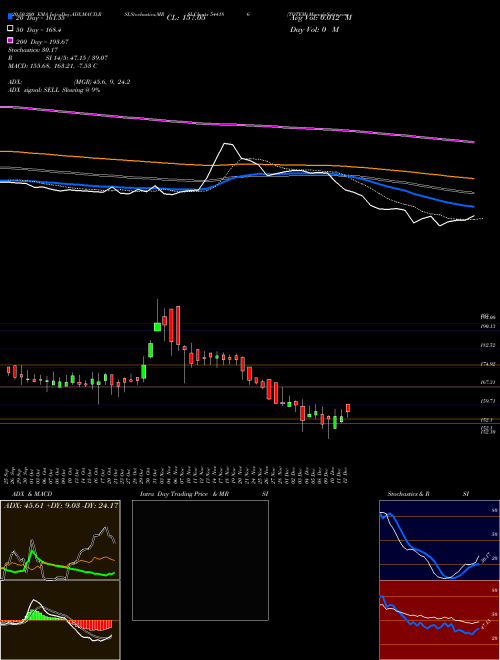Click the '(MGR) 45.6, 9, 24.2' ADX values
Viewport: 500px width, 660px height.
point(101,82)
